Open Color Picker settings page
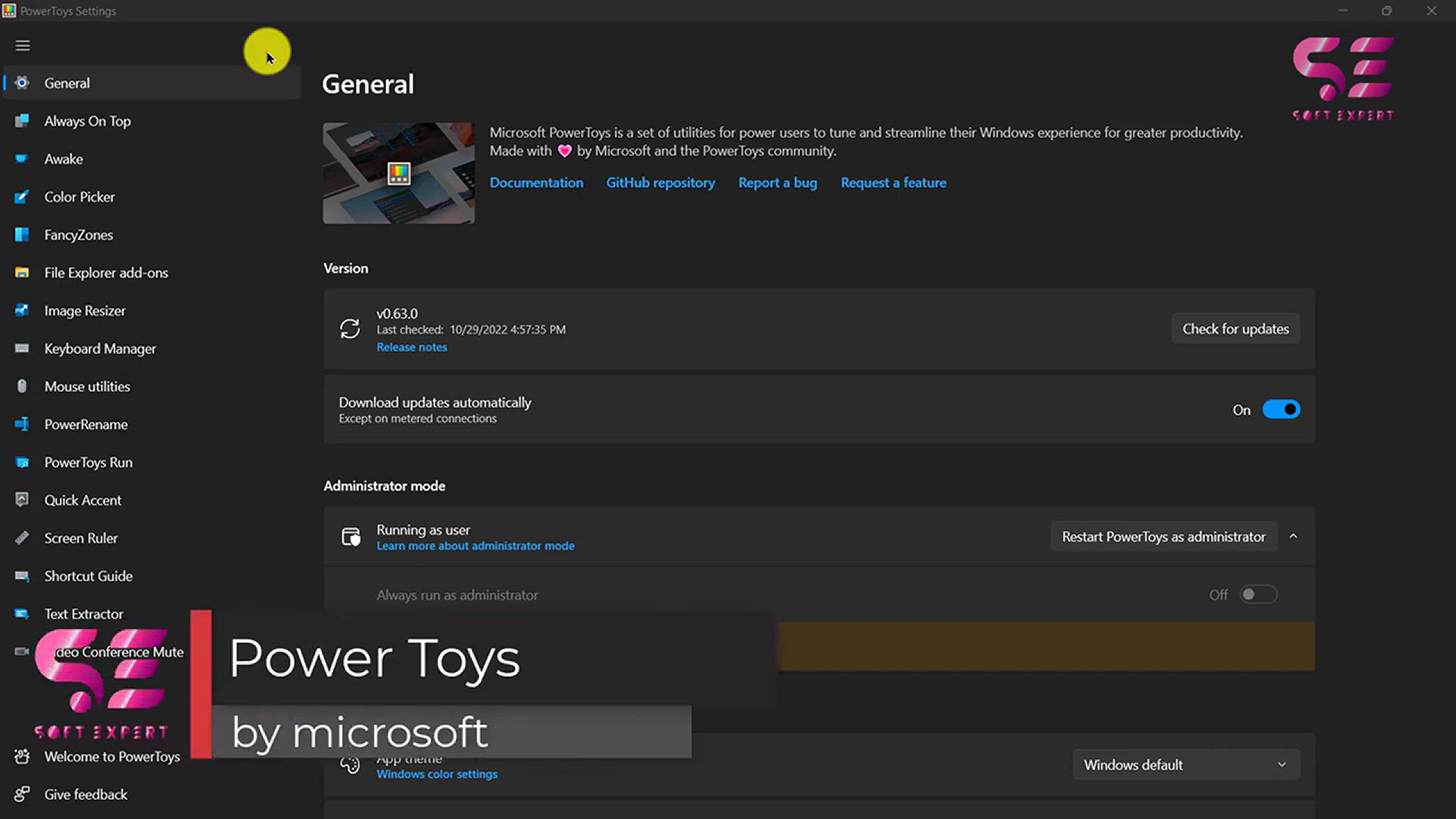The width and height of the screenshot is (1456, 819). click(x=152, y=196)
